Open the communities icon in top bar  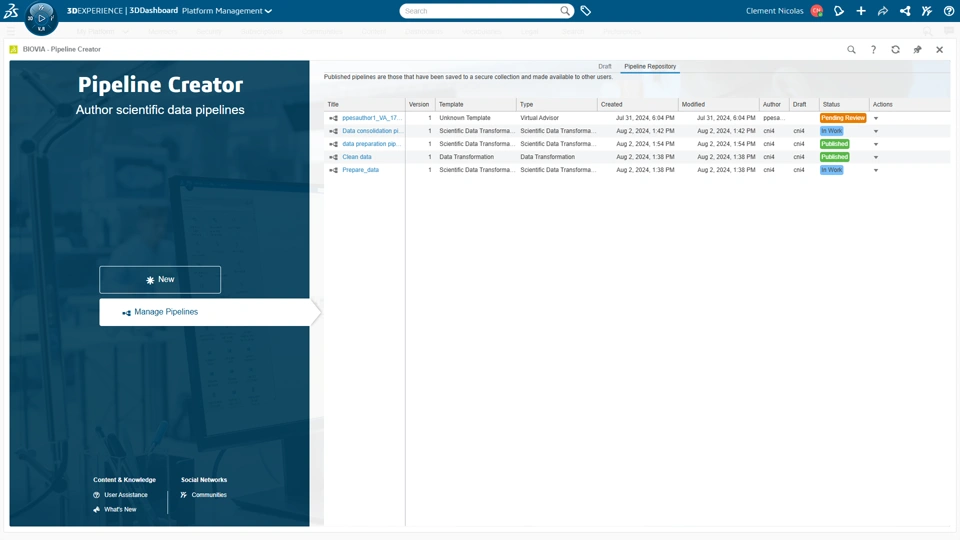tap(927, 10)
